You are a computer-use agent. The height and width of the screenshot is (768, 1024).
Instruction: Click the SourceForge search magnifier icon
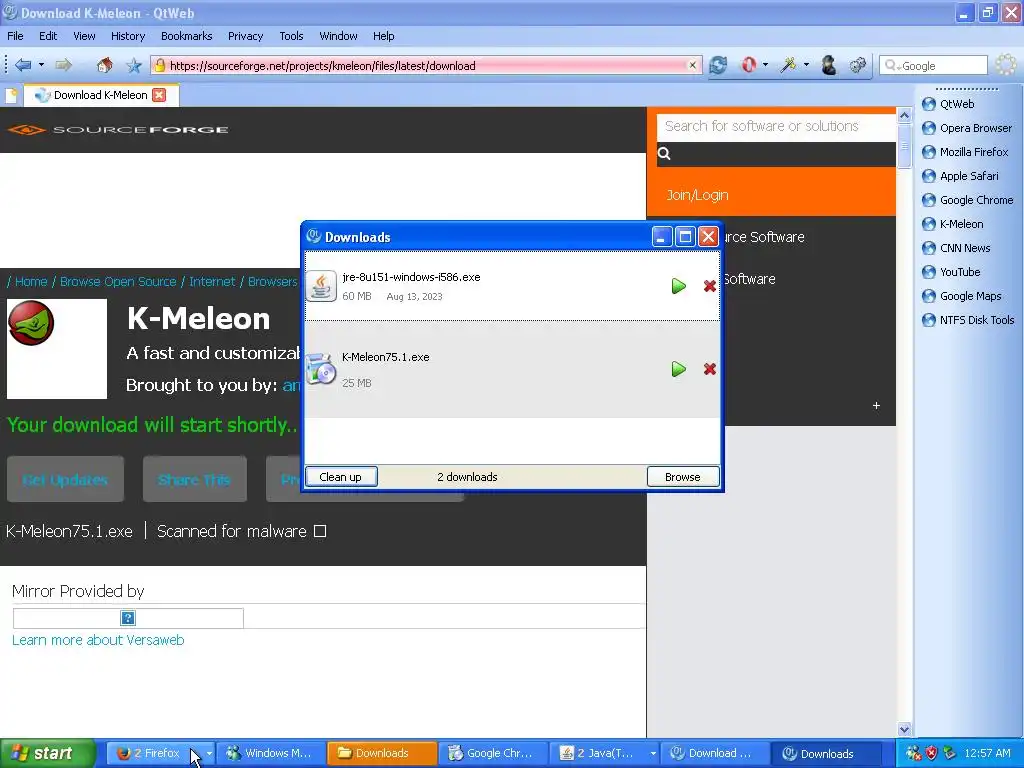click(664, 153)
